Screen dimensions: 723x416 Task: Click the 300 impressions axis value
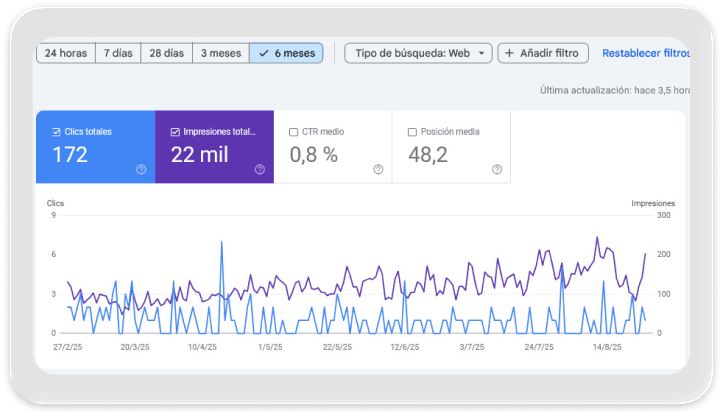pos(664,215)
